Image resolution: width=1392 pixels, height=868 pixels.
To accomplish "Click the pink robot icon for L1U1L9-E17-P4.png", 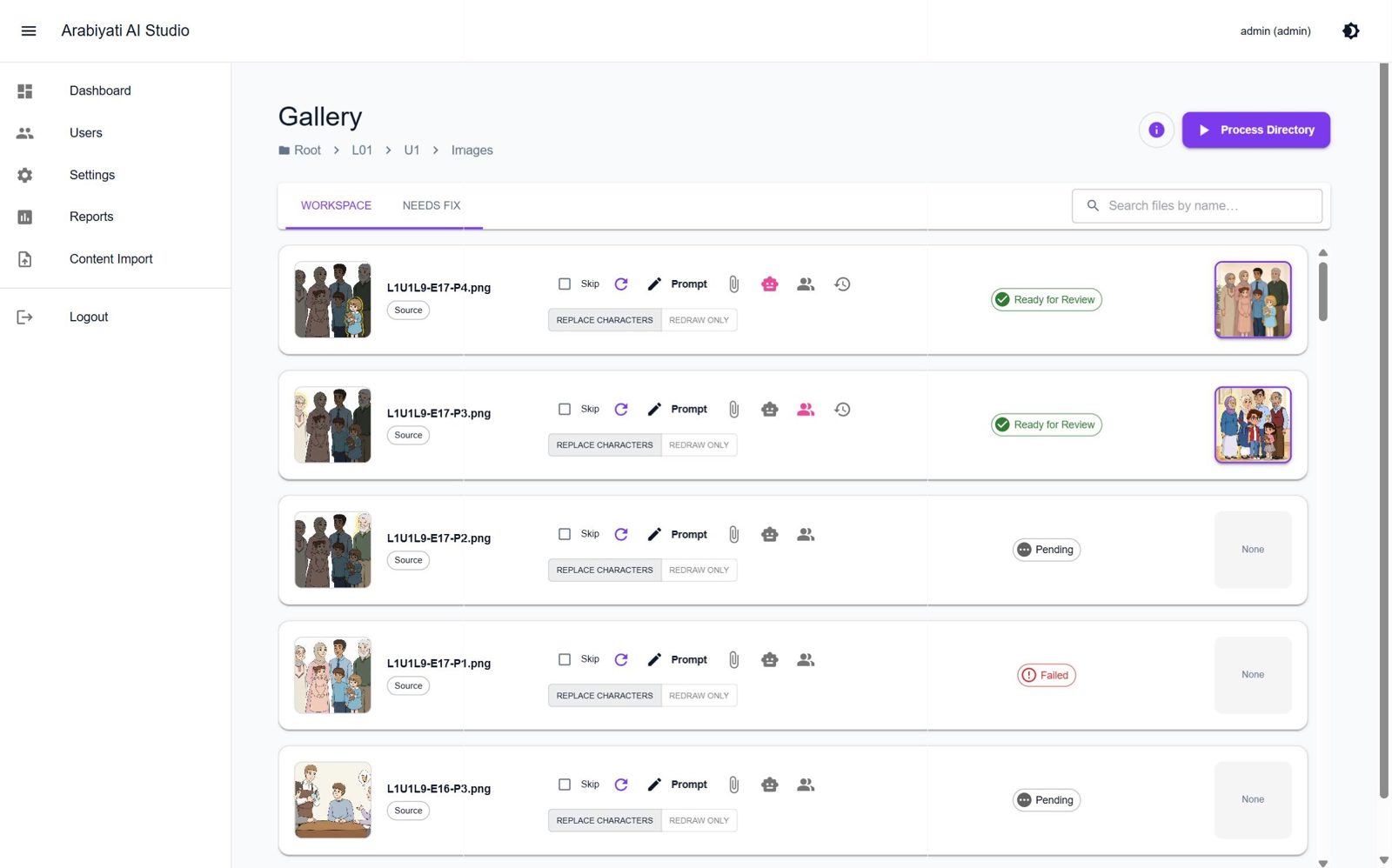I will click(x=770, y=284).
